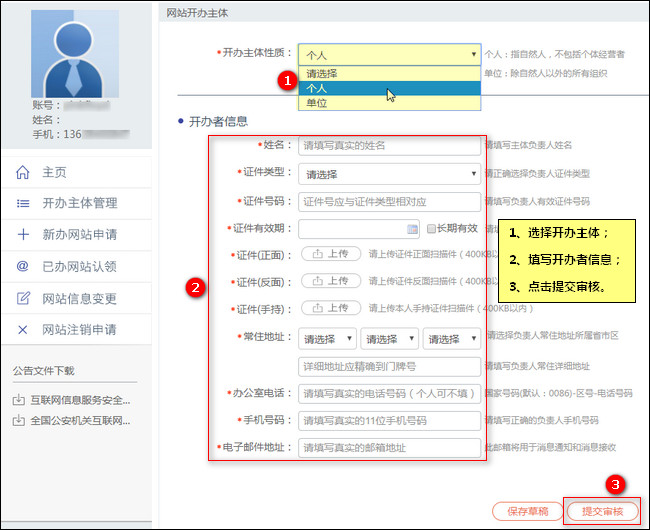Click the 姓名 input field
650x530 pixels.
[389, 145]
